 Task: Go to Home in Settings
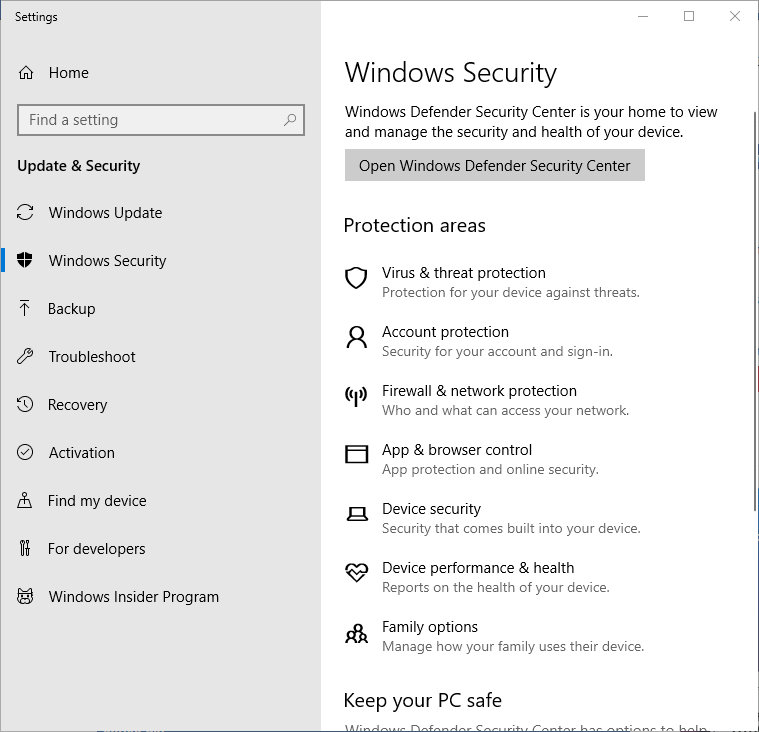[161, 73]
